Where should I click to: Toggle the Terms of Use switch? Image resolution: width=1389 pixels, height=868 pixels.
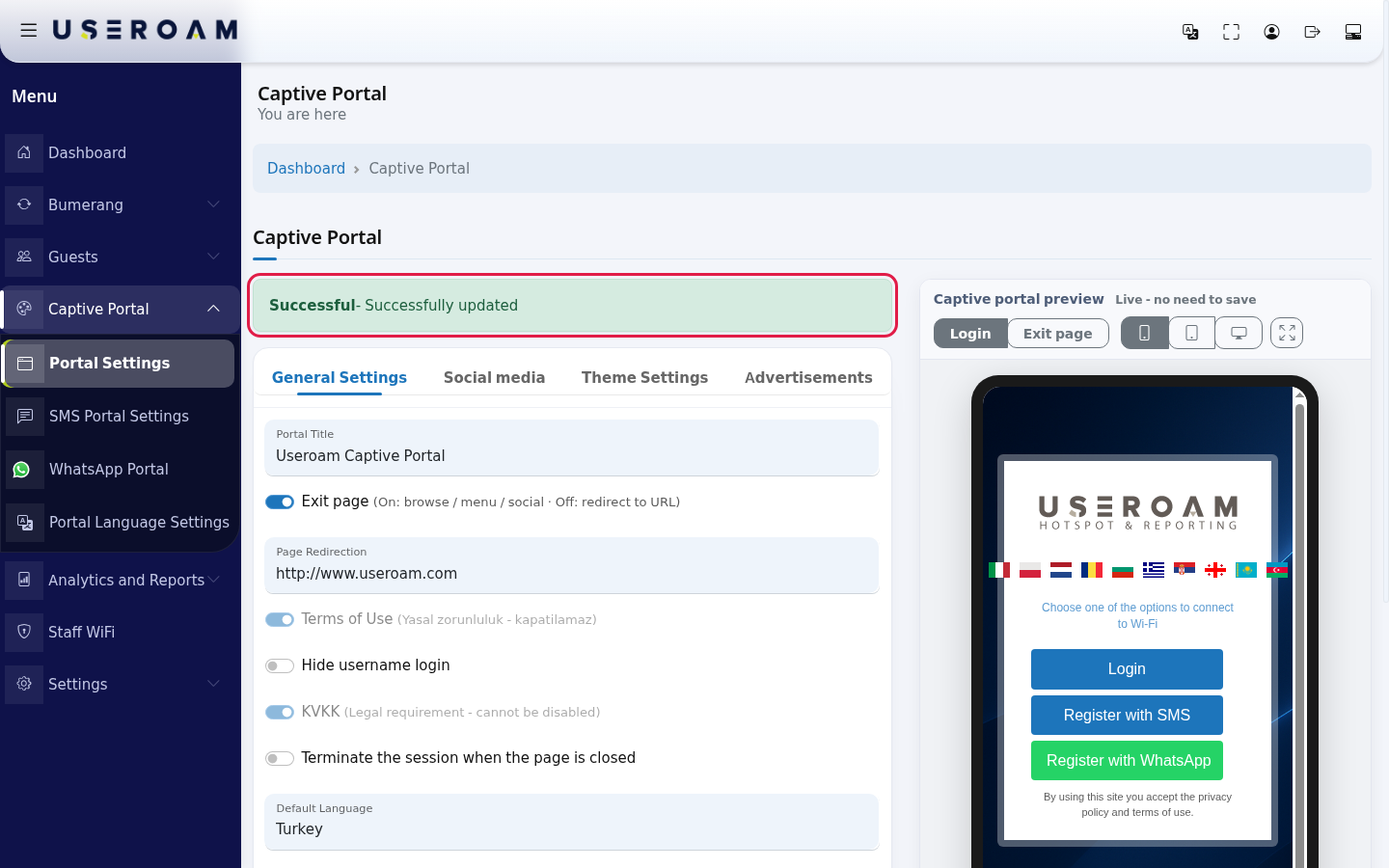[280, 619]
